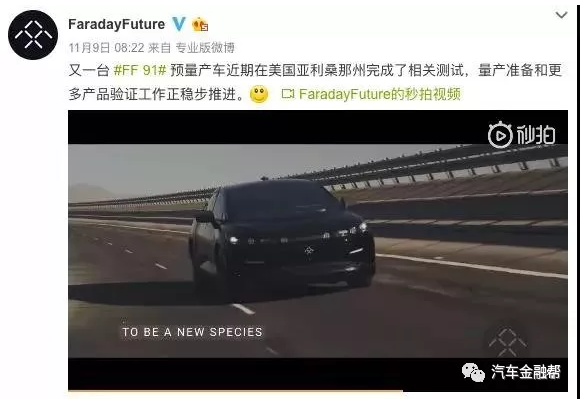Viewport: 584px width, 403px height.
Task: Click the FF logo watermark in video
Action: [507, 341]
